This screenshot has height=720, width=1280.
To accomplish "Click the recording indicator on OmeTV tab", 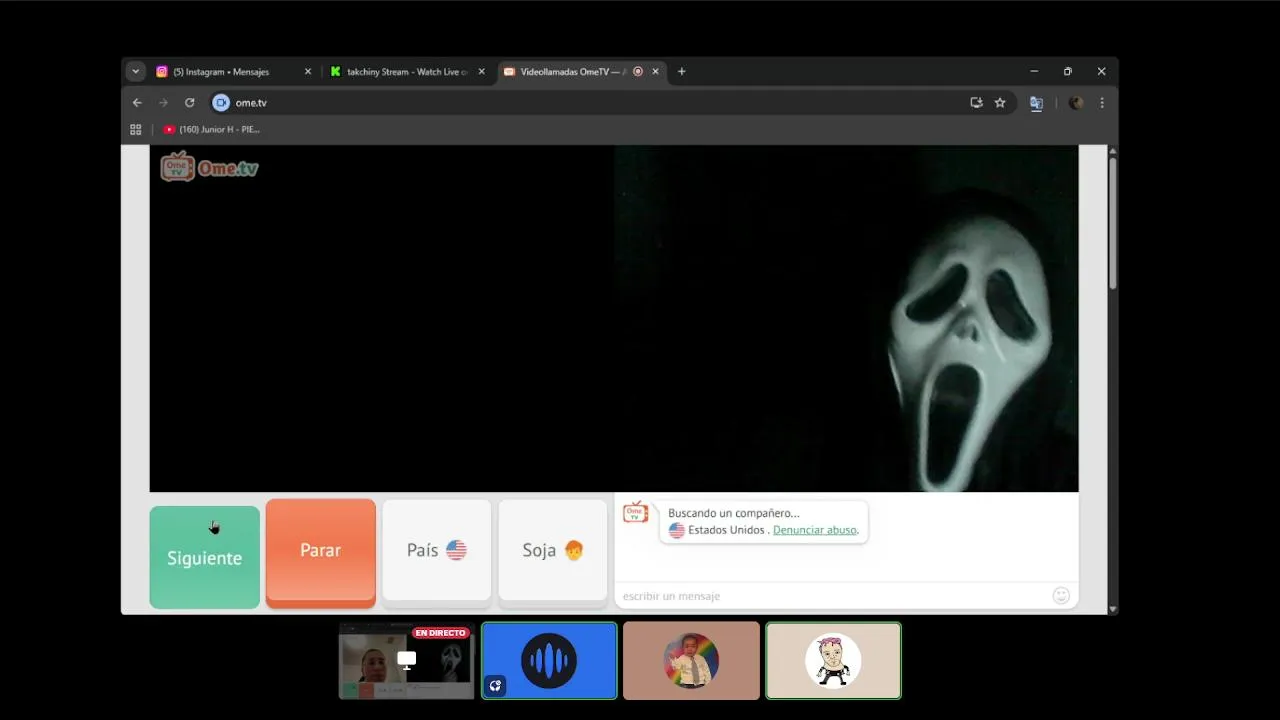I will 638,72.
